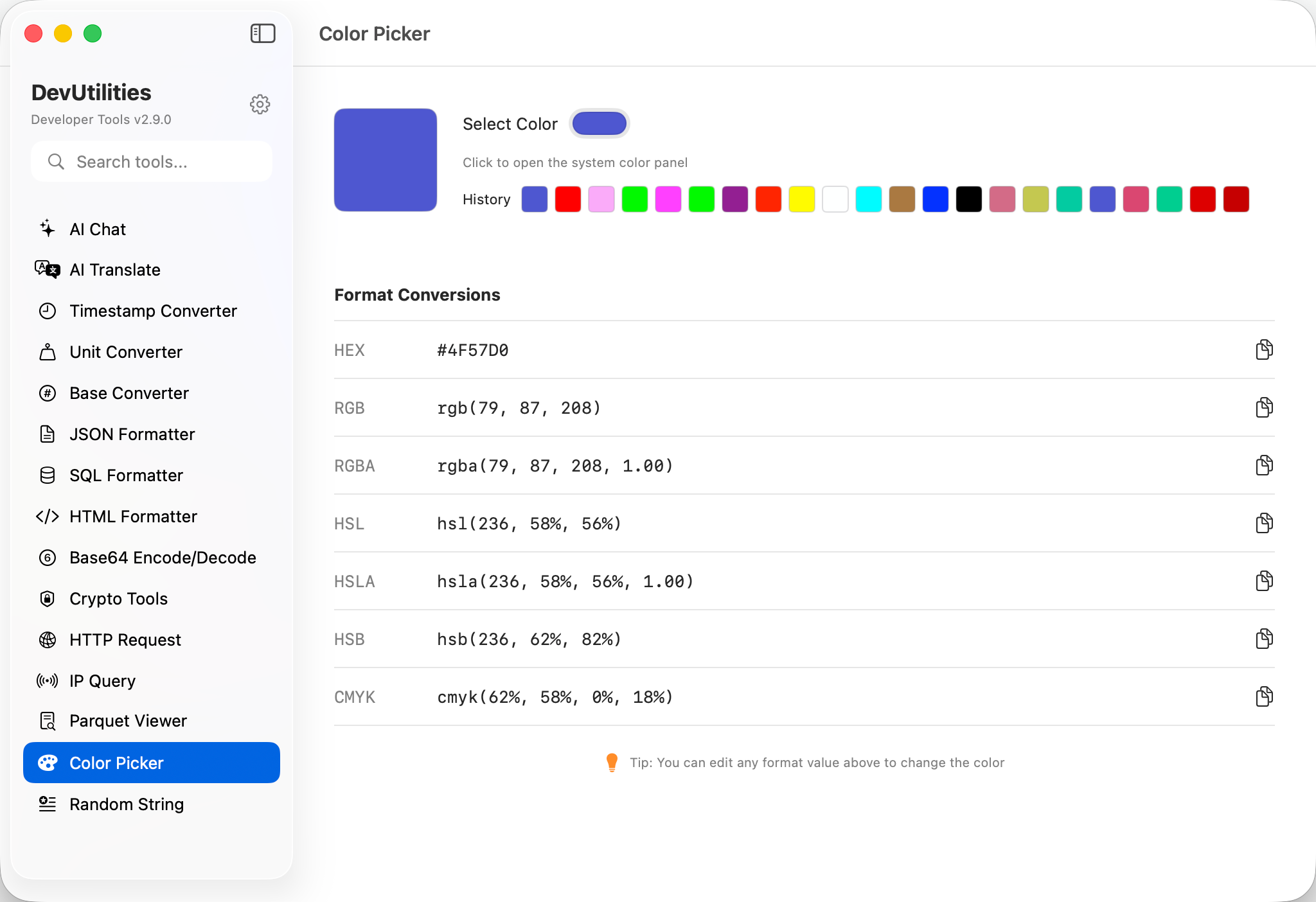The width and height of the screenshot is (1316, 902).
Task: Pick the yellow swatch from history
Action: pyautogui.click(x=802, y=199)
